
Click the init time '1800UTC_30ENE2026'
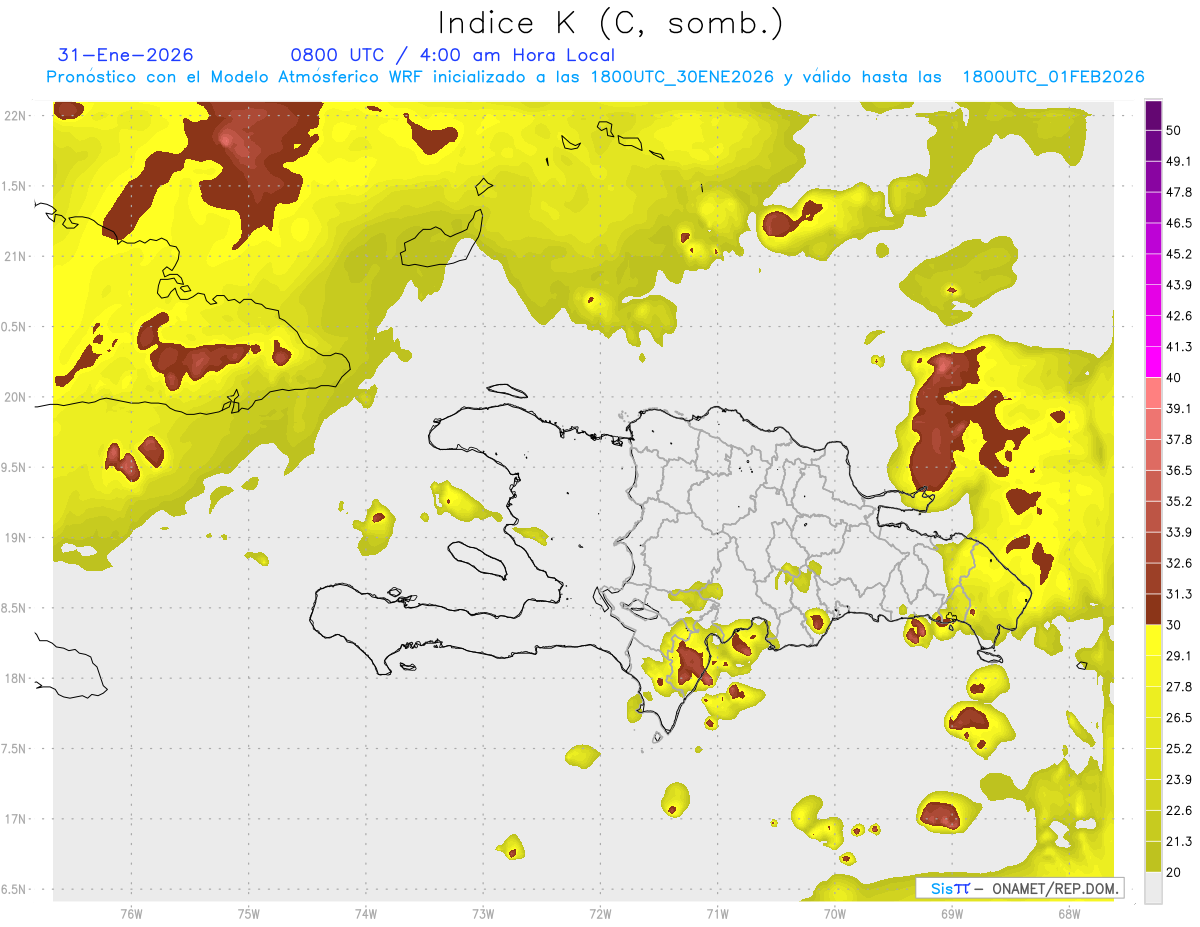coord(682,77)
